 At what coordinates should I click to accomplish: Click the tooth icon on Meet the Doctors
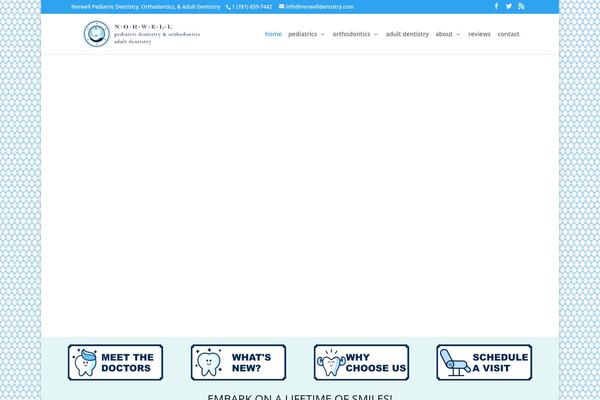[x=84, y=362]
